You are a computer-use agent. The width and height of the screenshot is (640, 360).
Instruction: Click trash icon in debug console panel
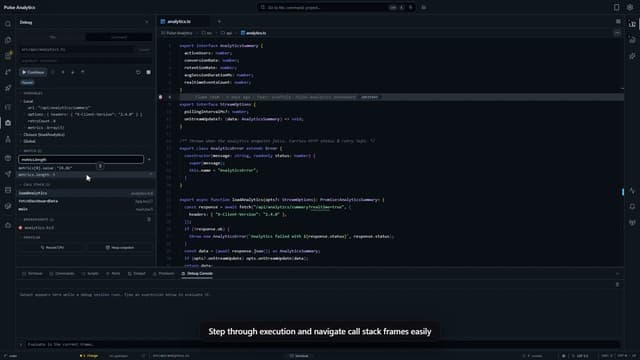pyautogui.click(x=617, y=284)
